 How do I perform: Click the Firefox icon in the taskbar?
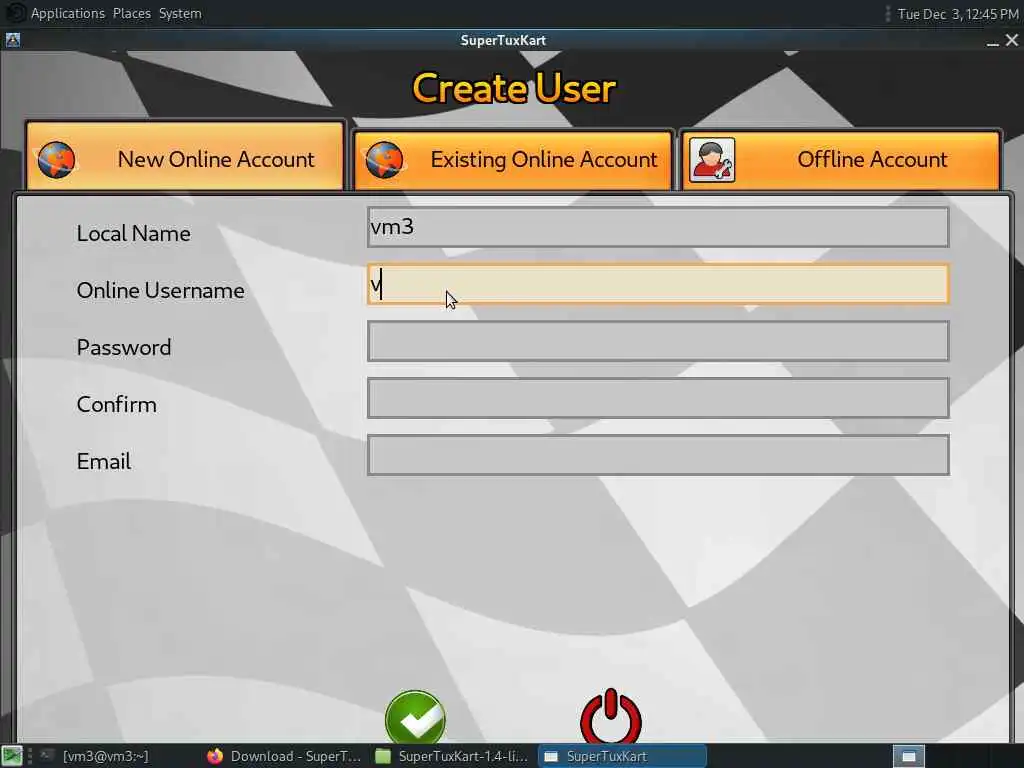tap(215, 756)
